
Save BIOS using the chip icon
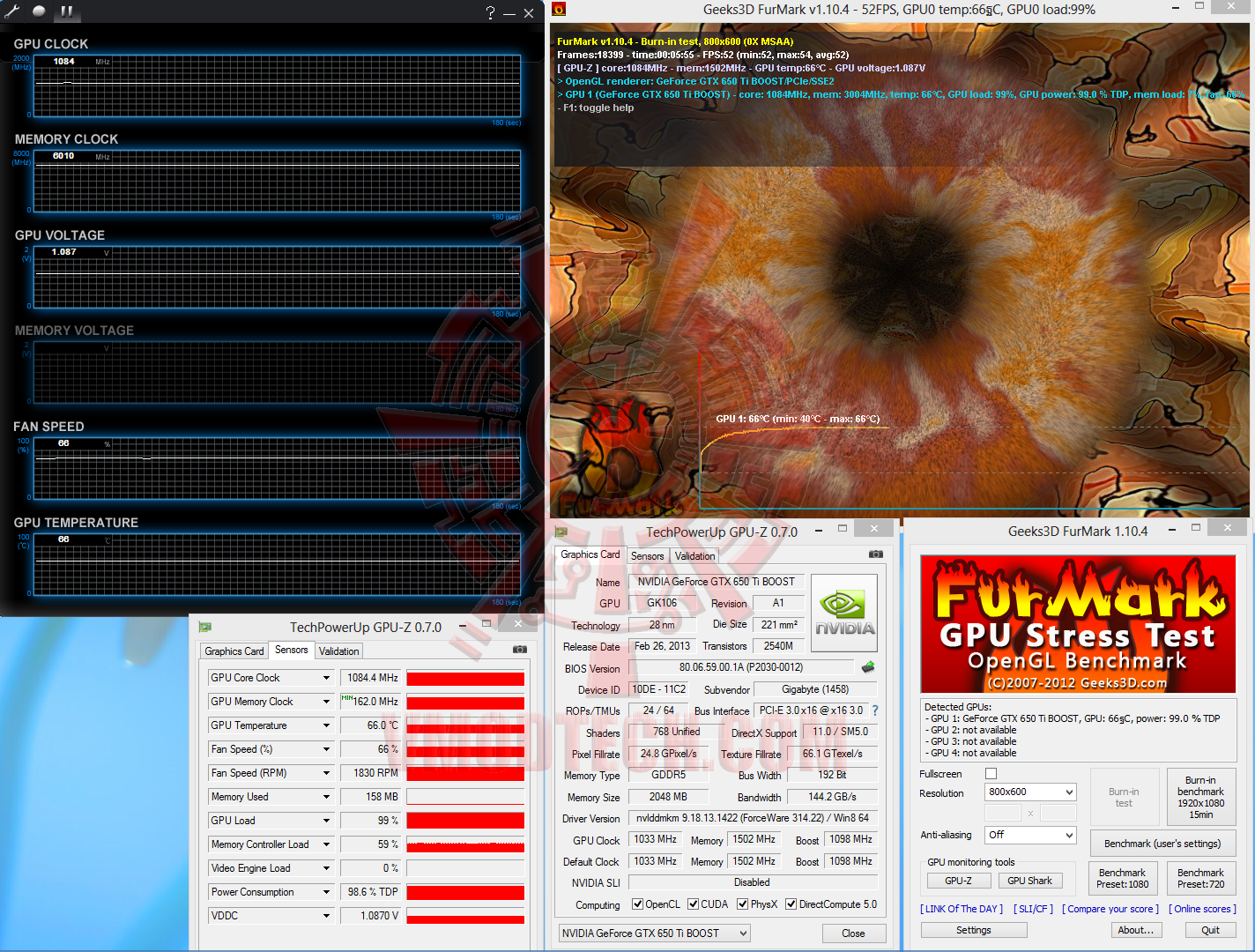(x=868, y=667)
